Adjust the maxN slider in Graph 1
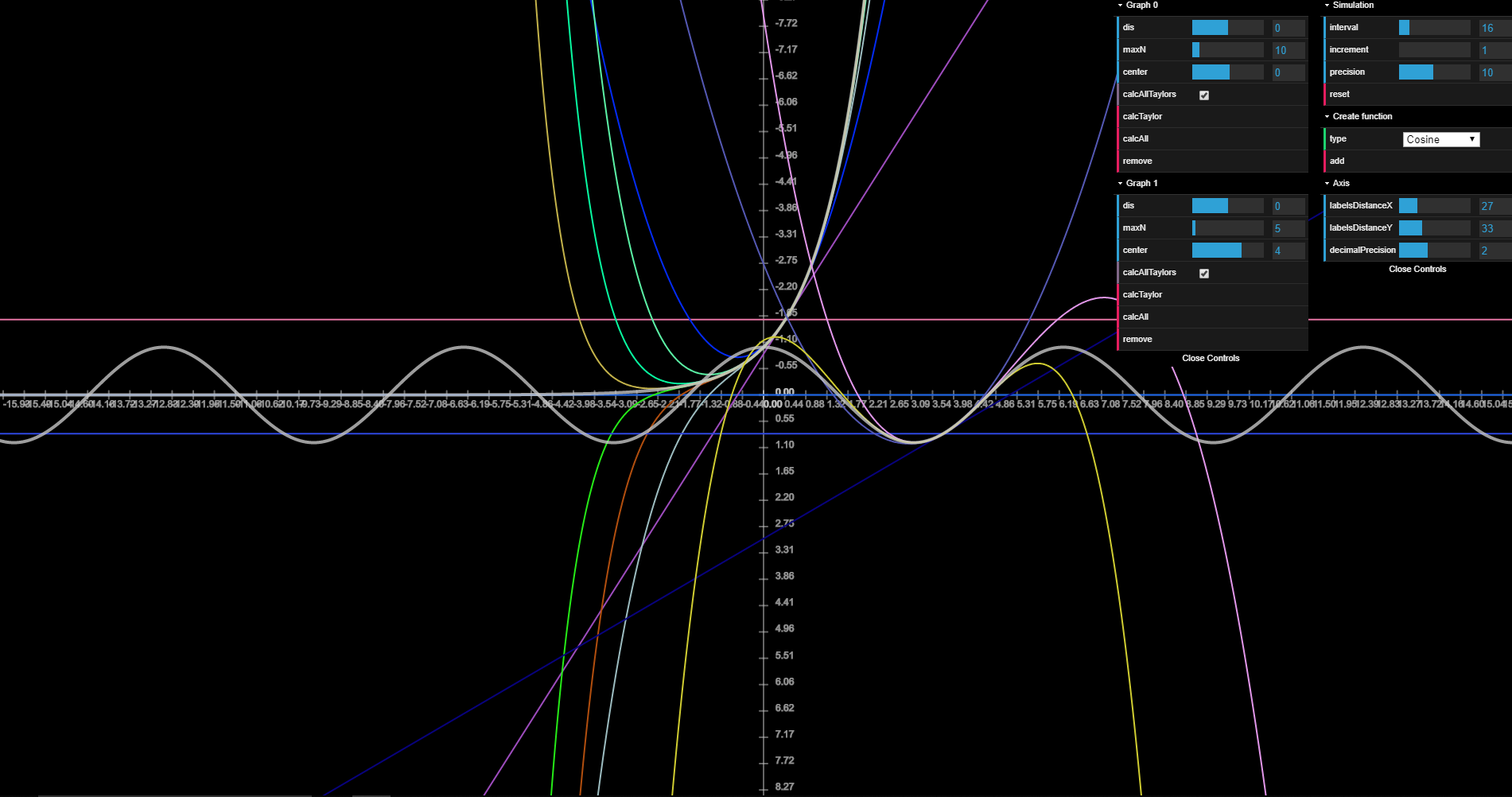Viewport: 1512px width, 797px height. tap(1227, 228)
